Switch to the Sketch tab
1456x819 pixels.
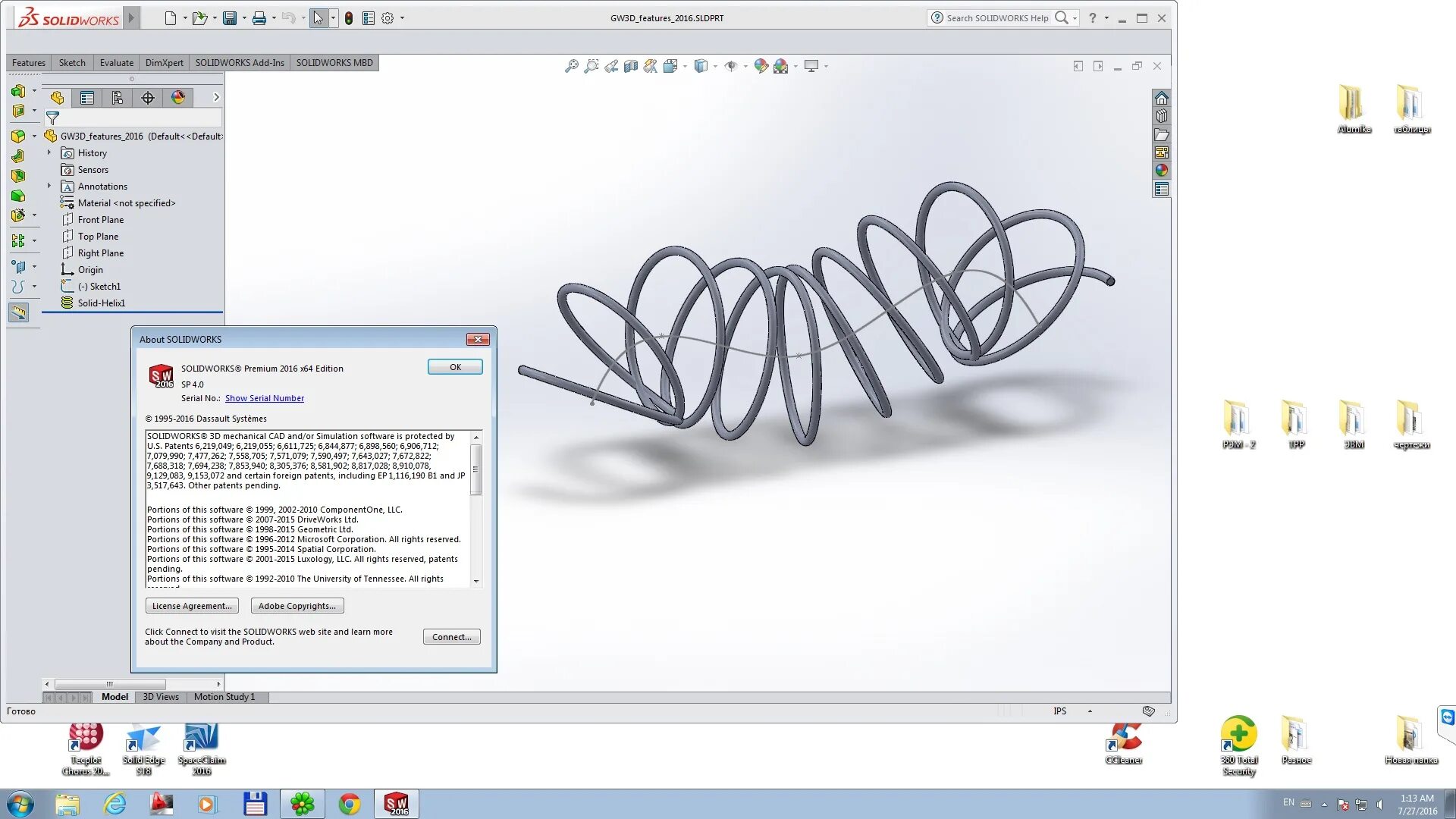[x=72, y=63]
